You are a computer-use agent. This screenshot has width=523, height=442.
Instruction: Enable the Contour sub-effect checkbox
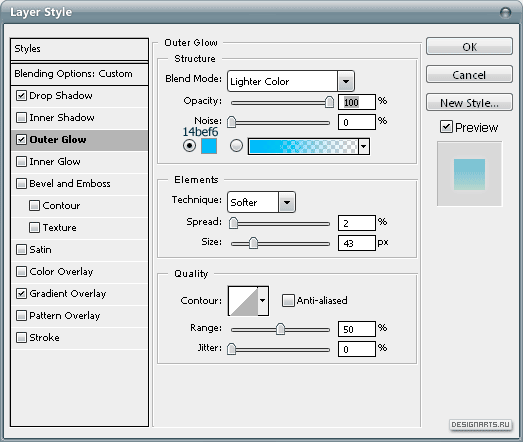pyautogui.click(x=34, y=206)
